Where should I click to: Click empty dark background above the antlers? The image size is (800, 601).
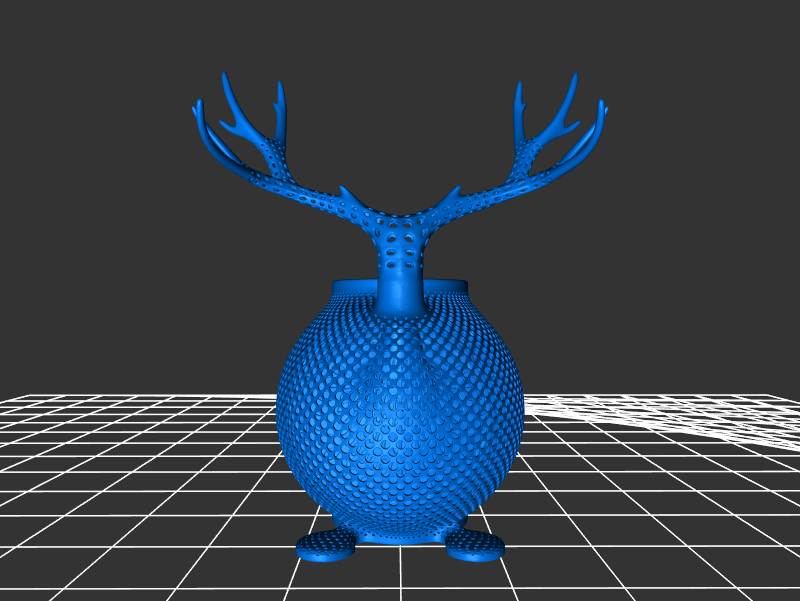pos(400,80)
